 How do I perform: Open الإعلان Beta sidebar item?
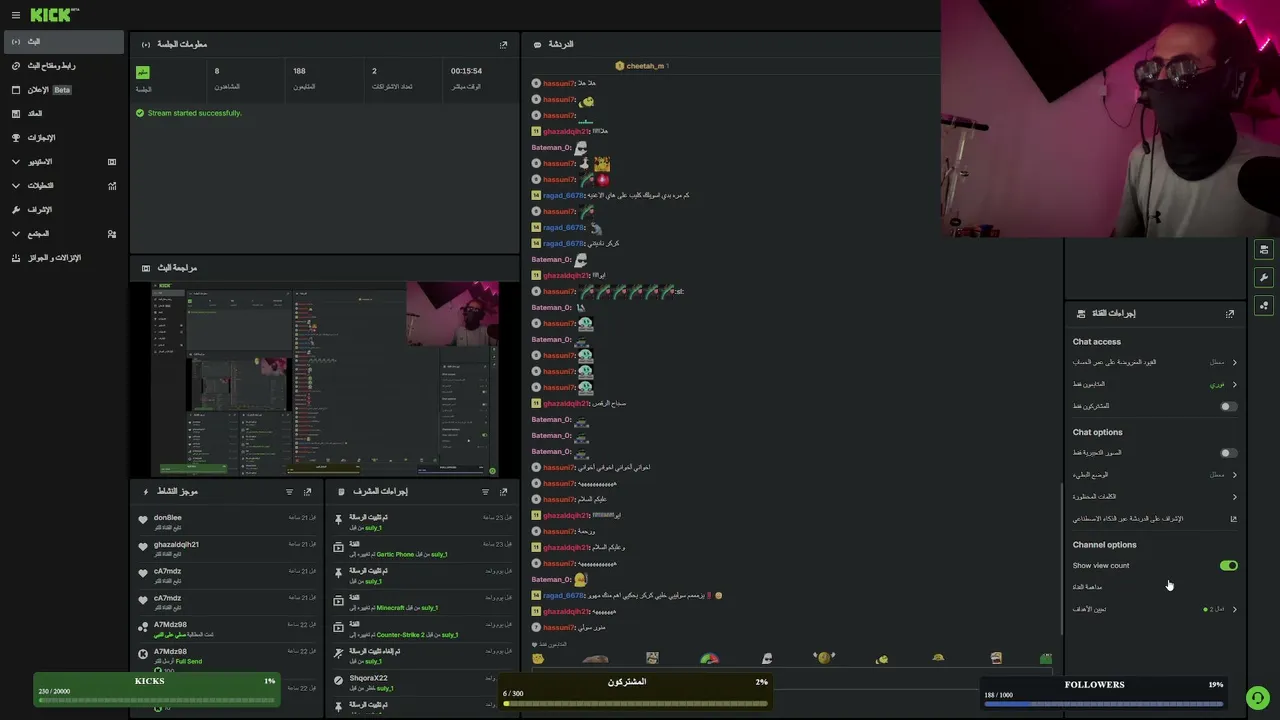[63, 90]
